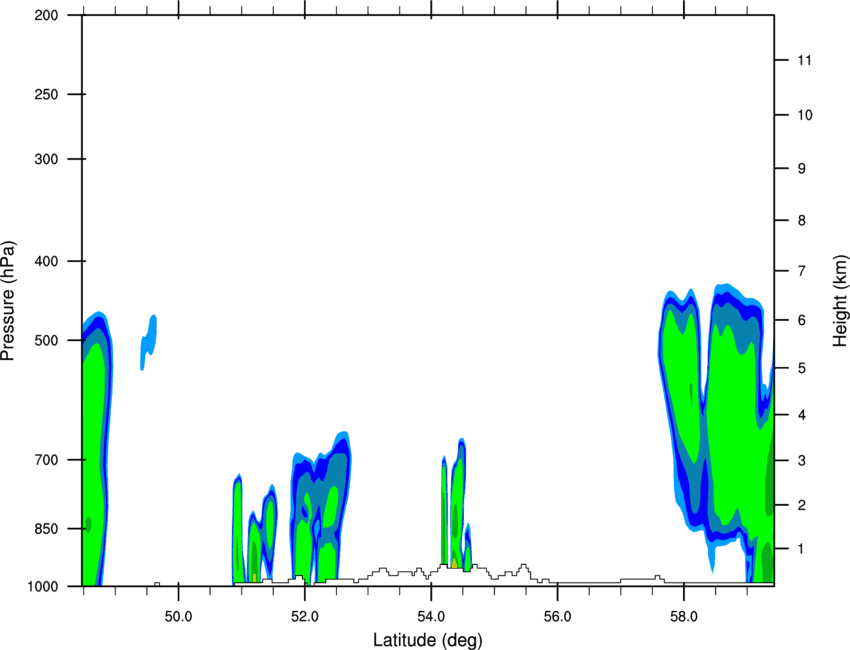Click the 5 km height label
This screenshot has height=650, width=850.
[x=802, y=368]
